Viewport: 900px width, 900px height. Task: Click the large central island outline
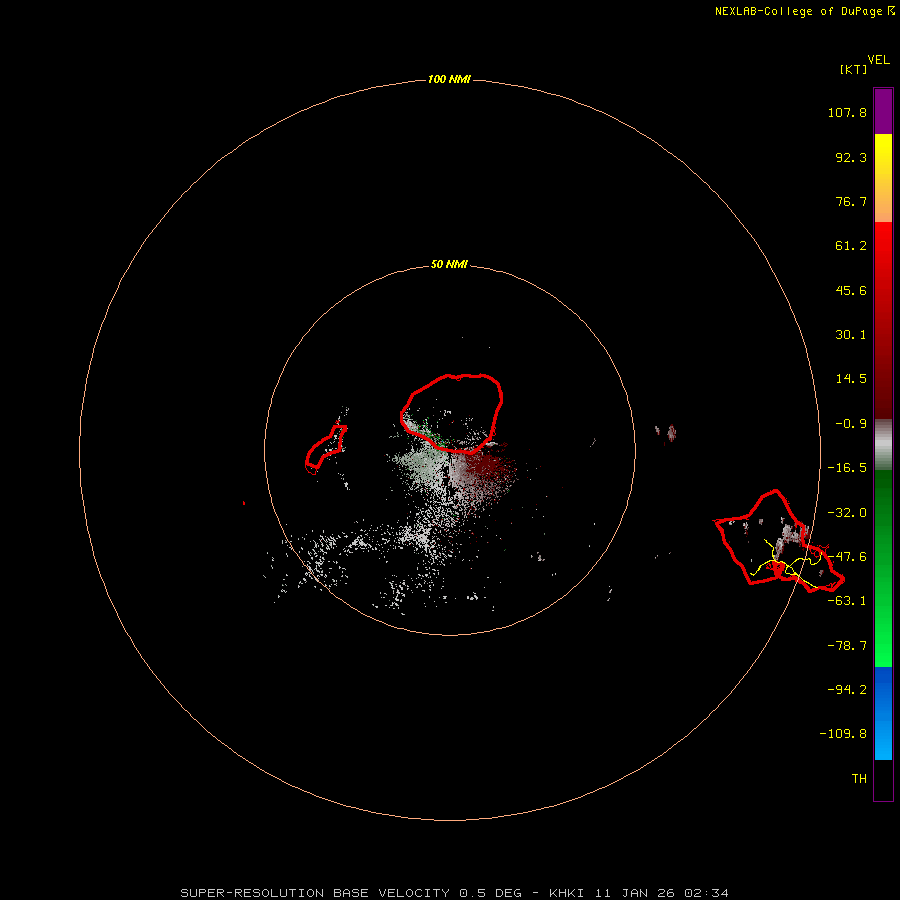click(x=452, y=414)
